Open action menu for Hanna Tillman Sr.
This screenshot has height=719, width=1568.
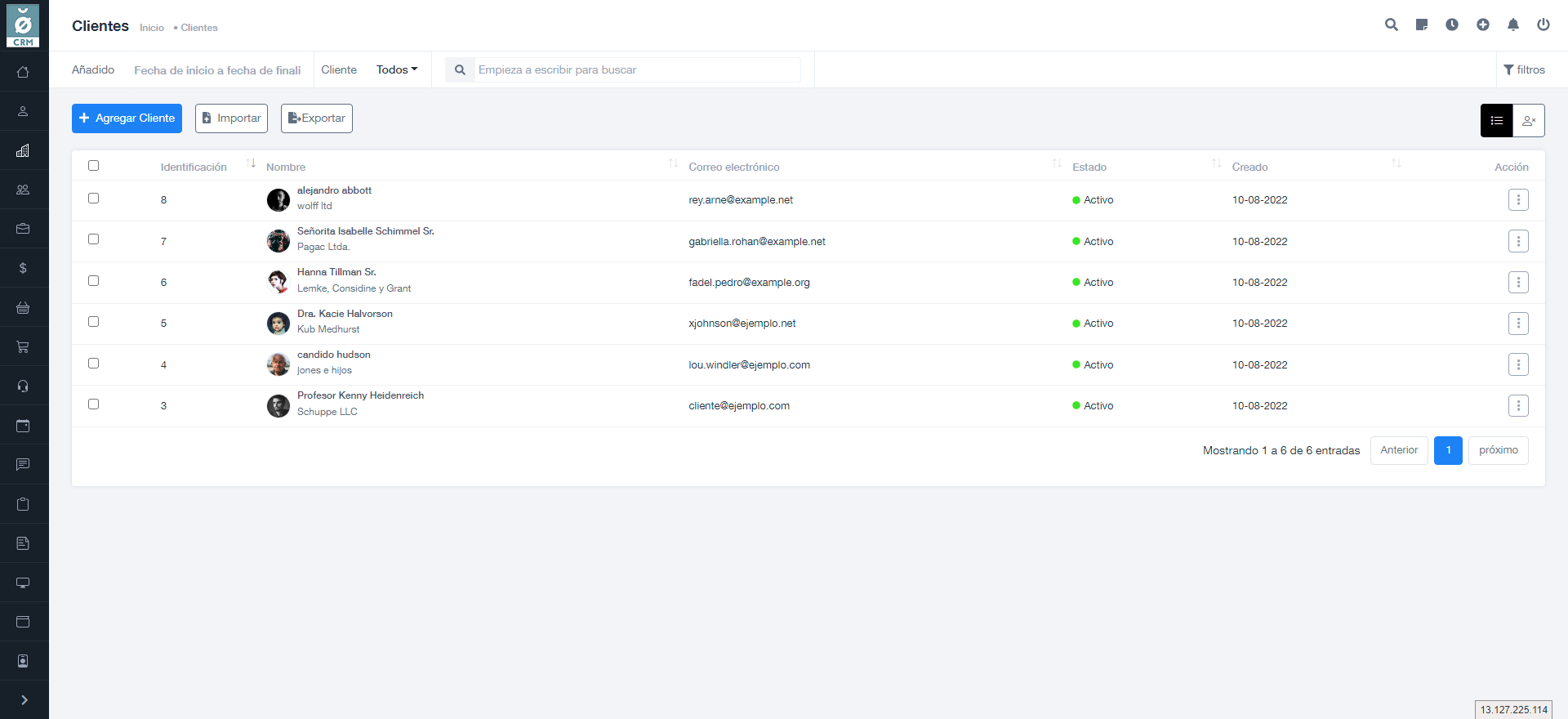[x=1518, y=283]
